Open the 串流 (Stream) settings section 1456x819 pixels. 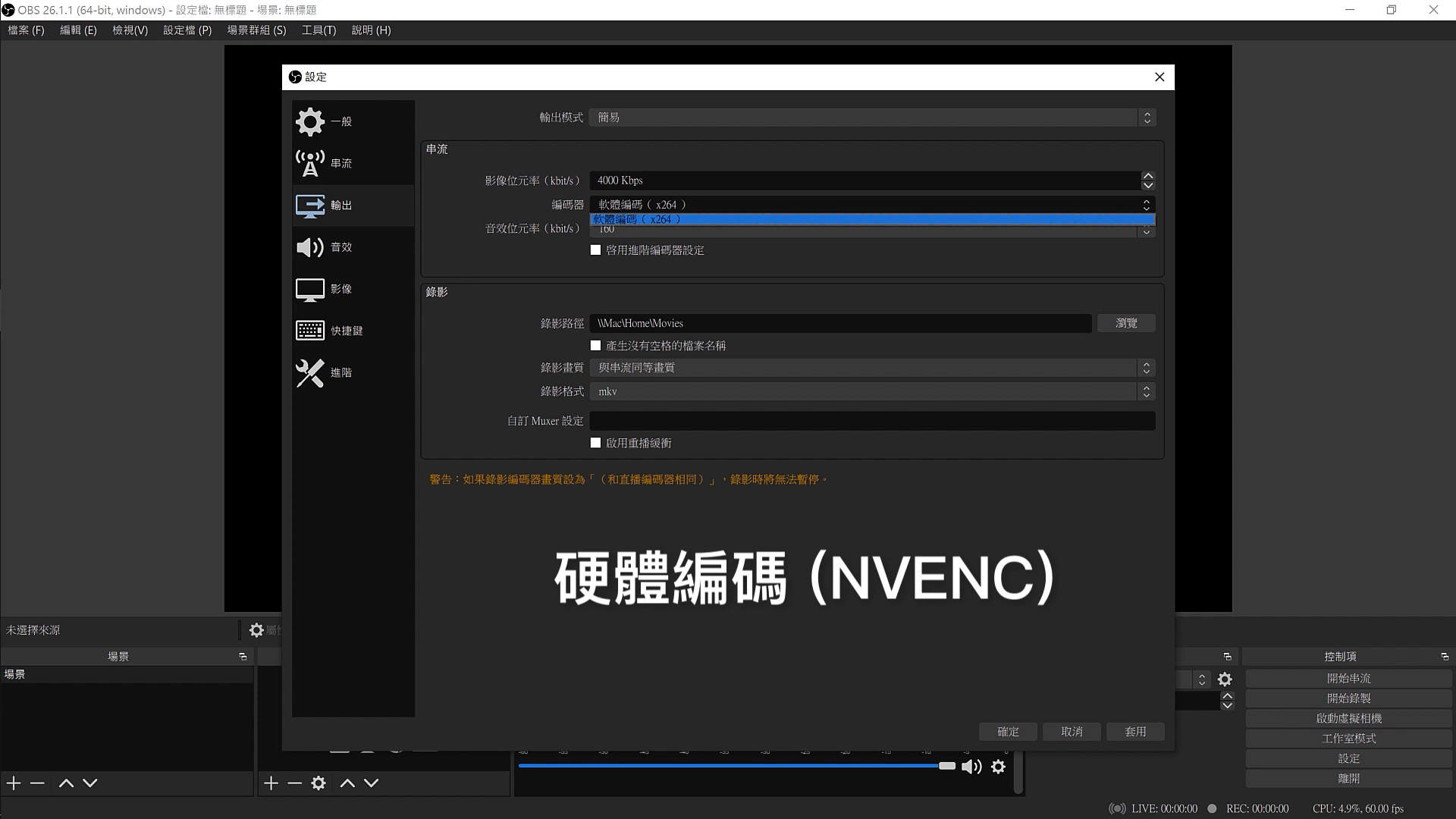click(x=341, y=163)
